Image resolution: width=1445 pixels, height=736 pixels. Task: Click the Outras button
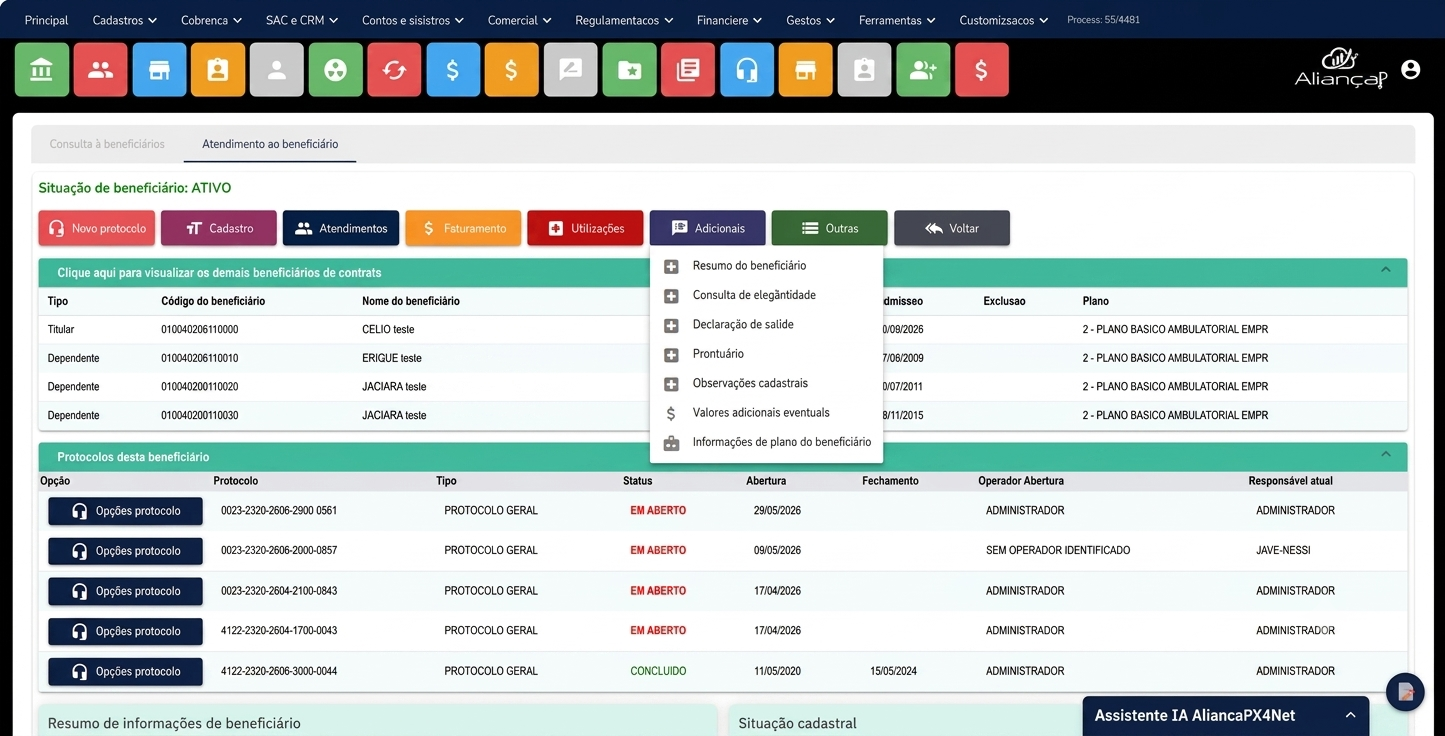pos(830,228)
